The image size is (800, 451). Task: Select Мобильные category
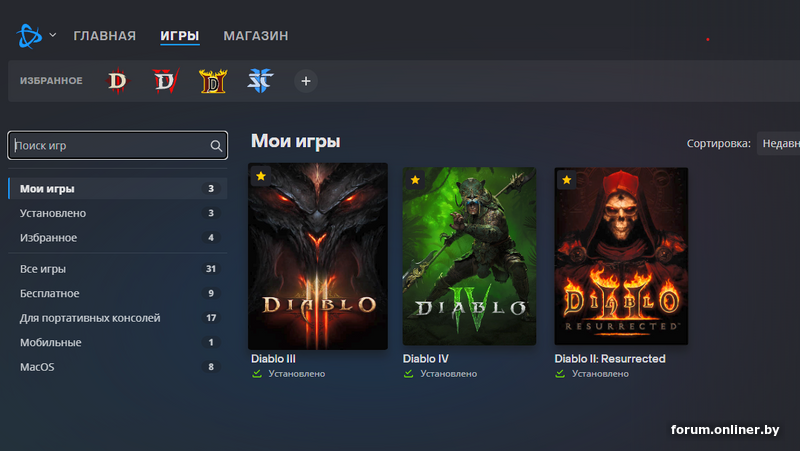coord(118,342)
